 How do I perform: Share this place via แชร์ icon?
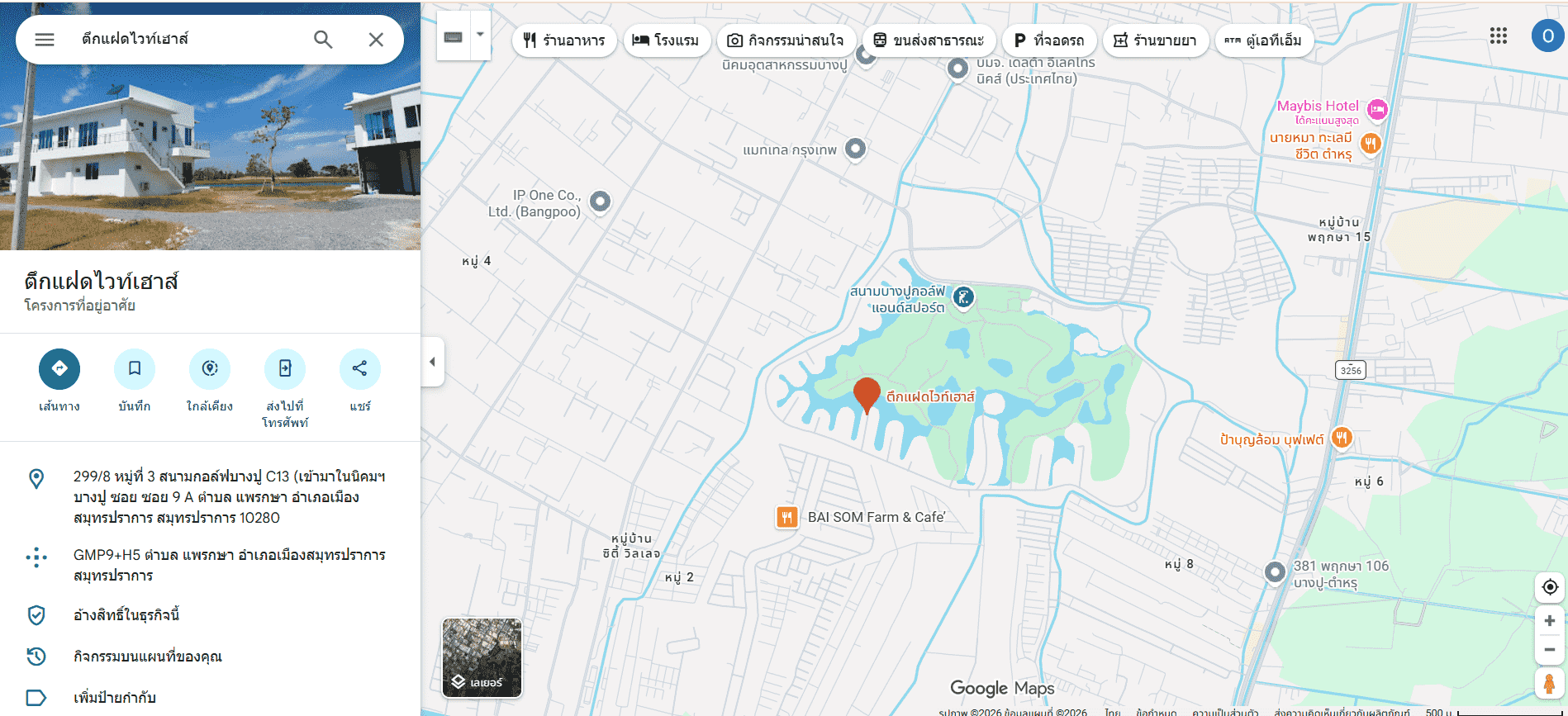point(360,368)
